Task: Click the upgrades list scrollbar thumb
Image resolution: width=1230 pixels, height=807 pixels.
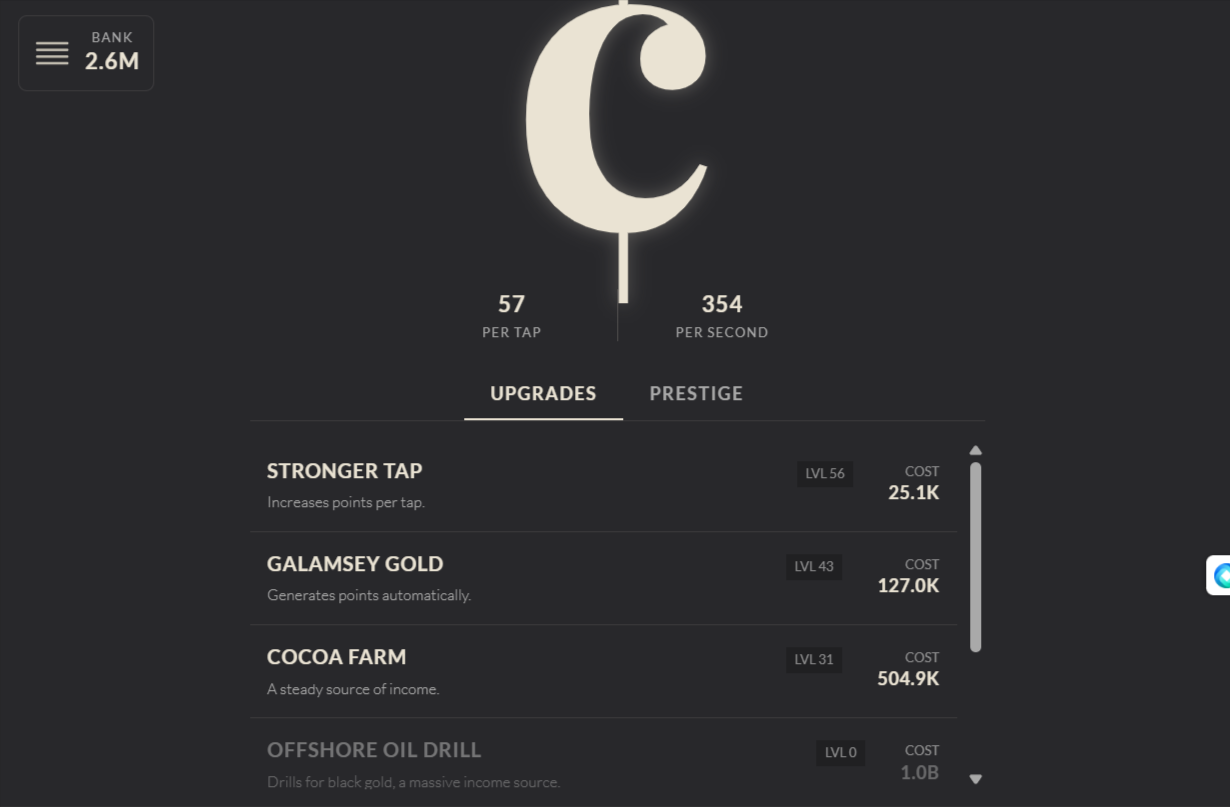Action: (975, 557)
